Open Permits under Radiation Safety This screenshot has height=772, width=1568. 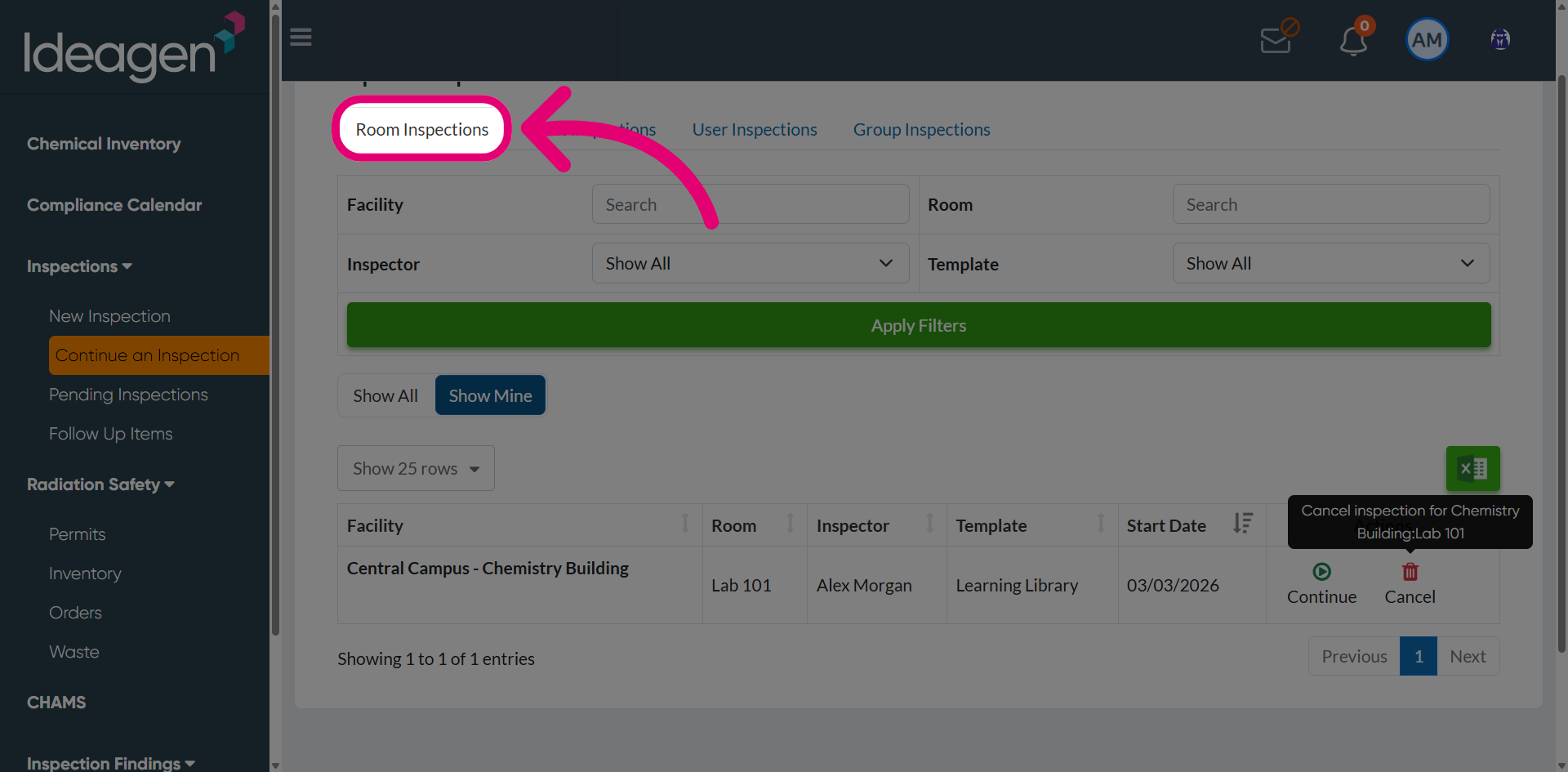coord(77,534)
